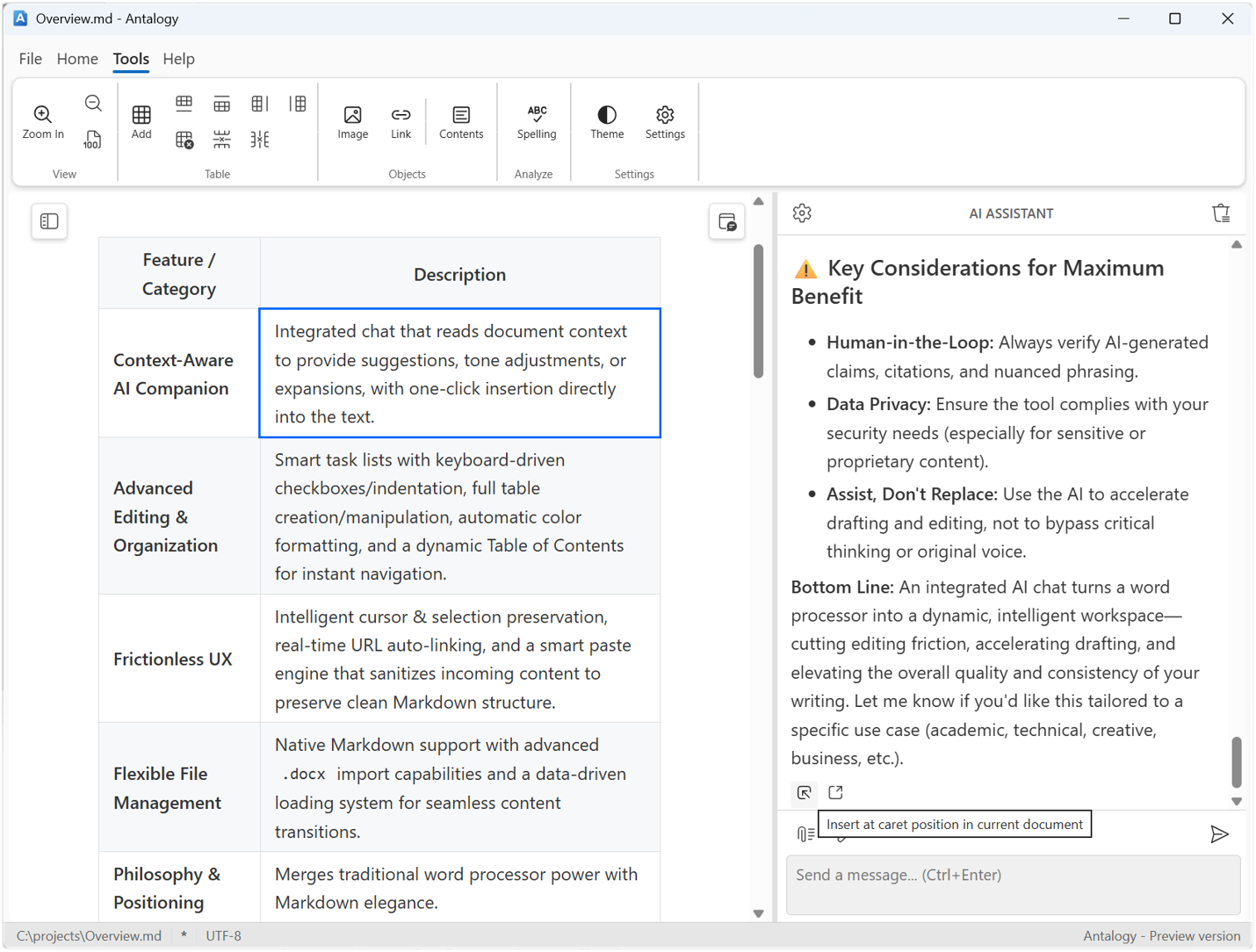Clear the AI Assistant conversation
Screen dimensions: 1256x952
point(1221,213)
